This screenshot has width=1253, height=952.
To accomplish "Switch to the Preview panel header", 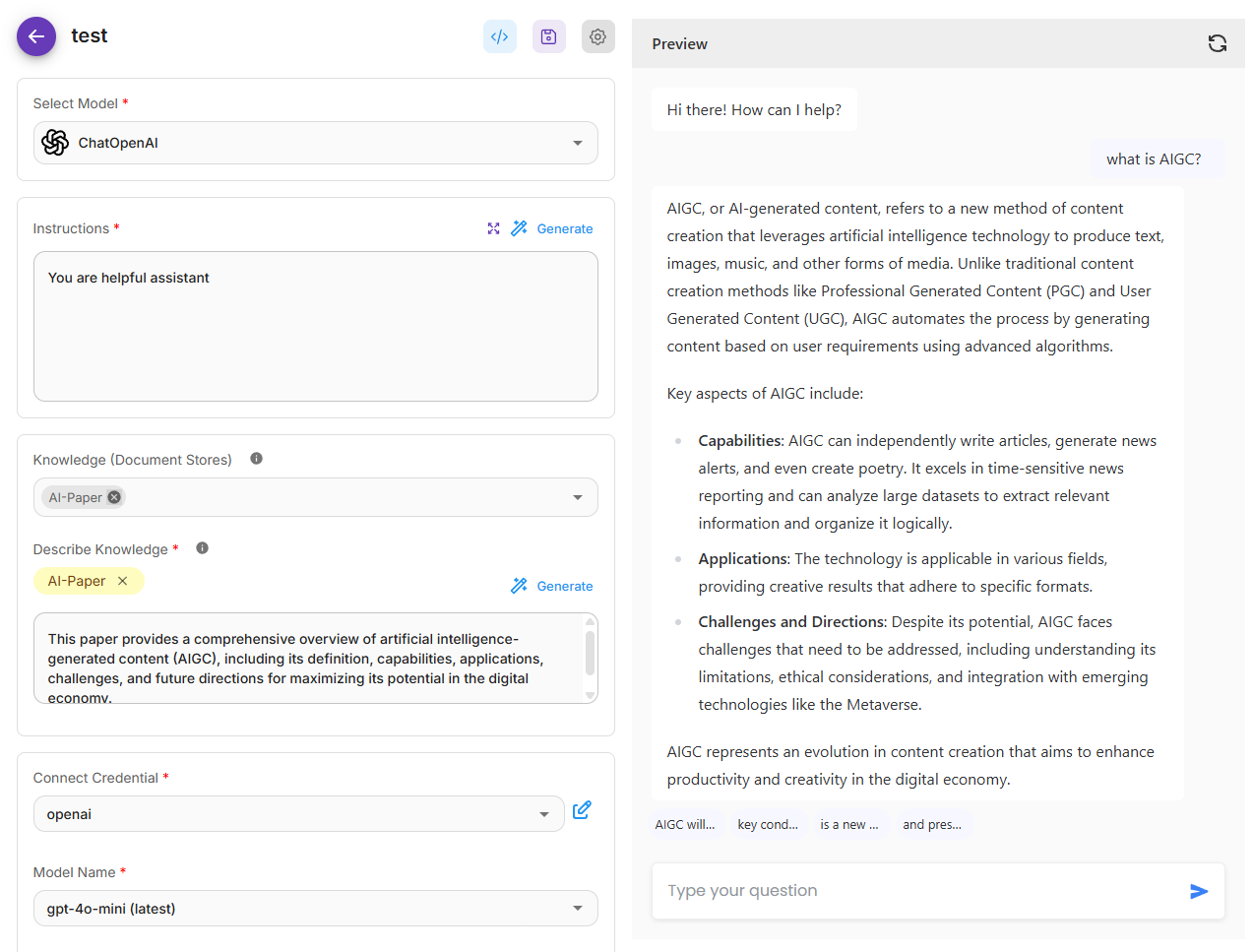I will (679, 43).
